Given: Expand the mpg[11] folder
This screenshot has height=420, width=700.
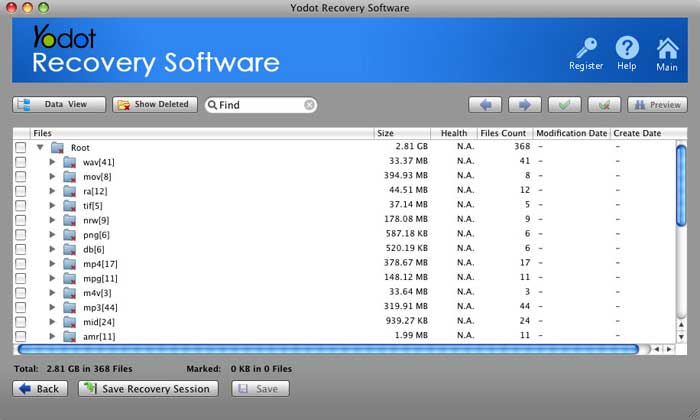Looking at the screenshot, I should [52, 278].
